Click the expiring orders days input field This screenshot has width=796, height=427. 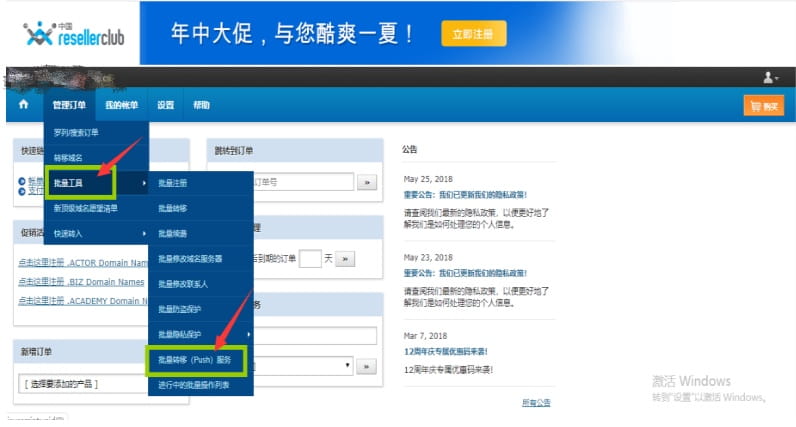(x=310, y=259)
